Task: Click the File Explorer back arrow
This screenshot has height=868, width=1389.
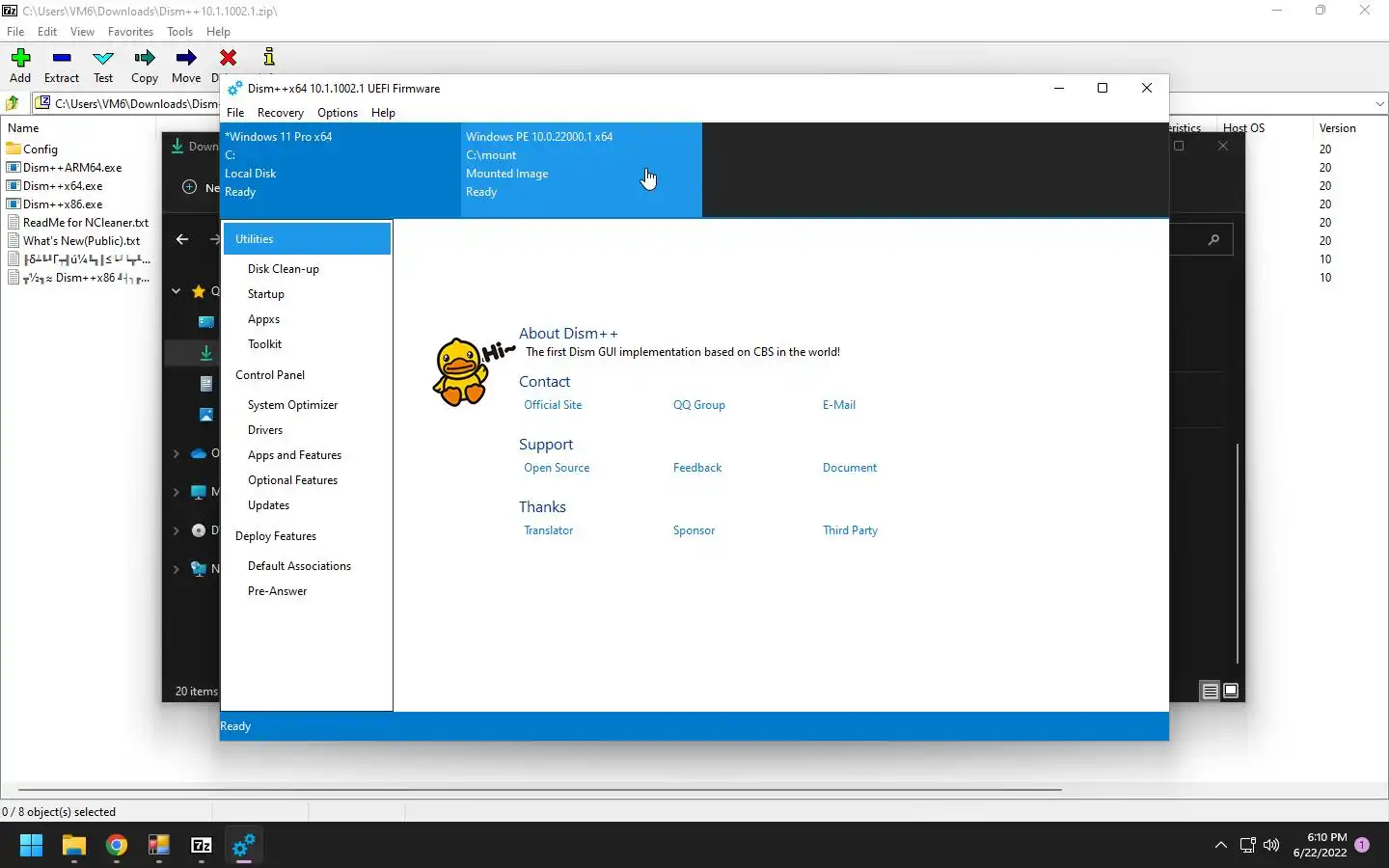Action: point(182,239)
